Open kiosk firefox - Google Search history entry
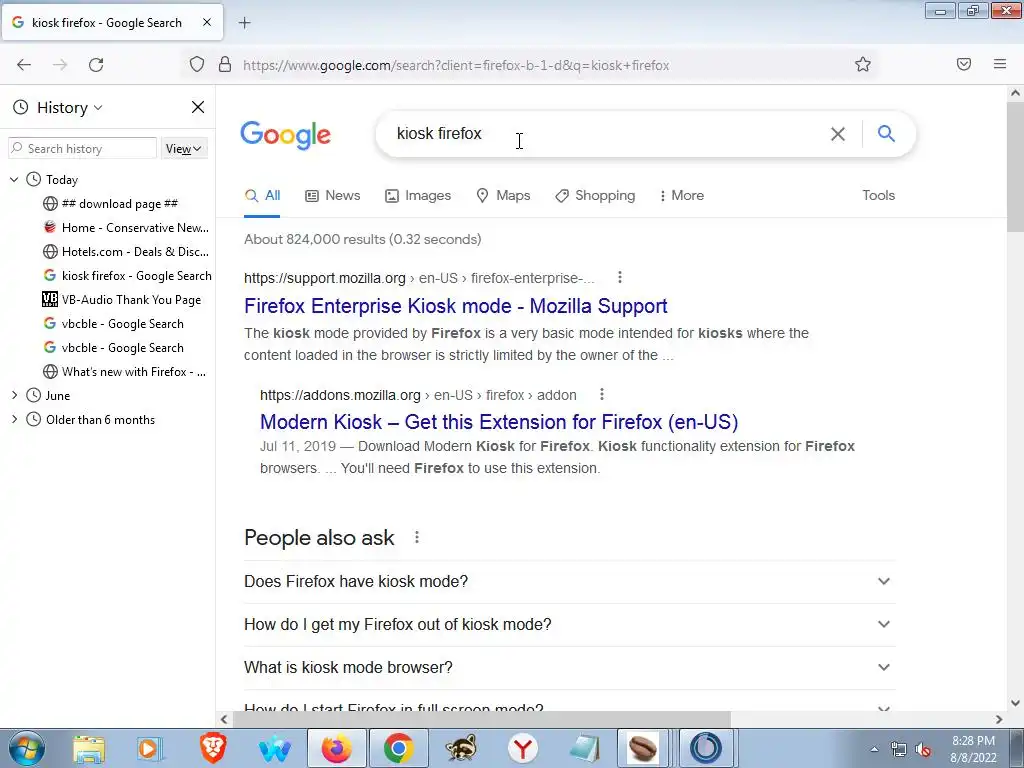The height and width of the screenshot is (768, 1024). point(127,276)
